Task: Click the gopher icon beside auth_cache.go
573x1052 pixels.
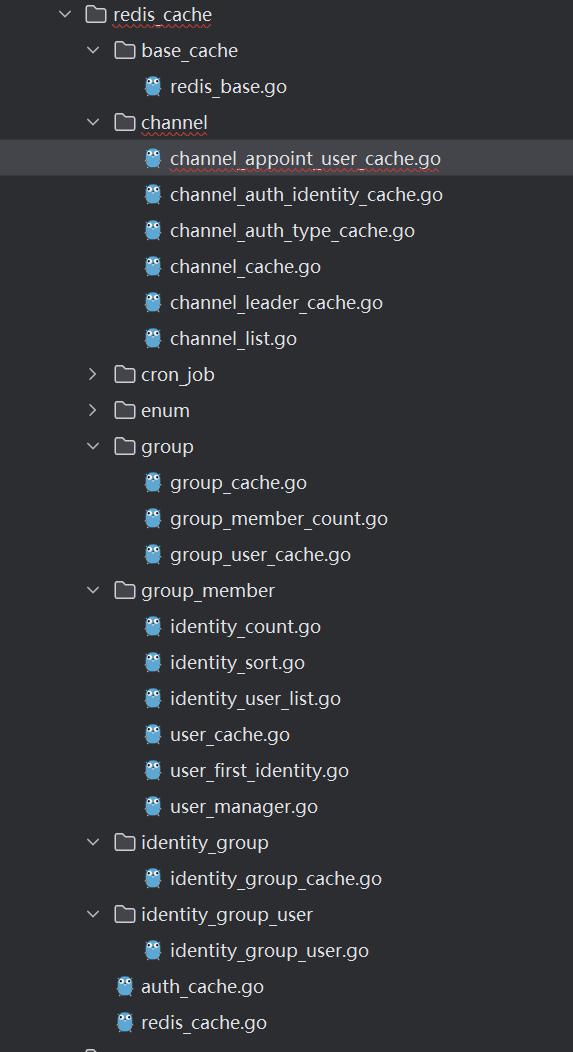Action: pyautogui.click(x=125, y=986)
